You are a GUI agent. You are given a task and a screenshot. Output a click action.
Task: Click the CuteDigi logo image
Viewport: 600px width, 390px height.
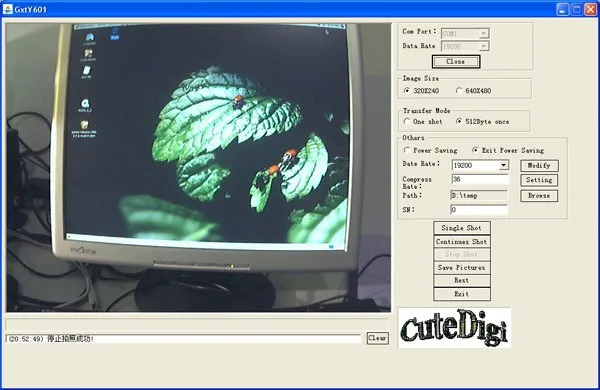454,328
